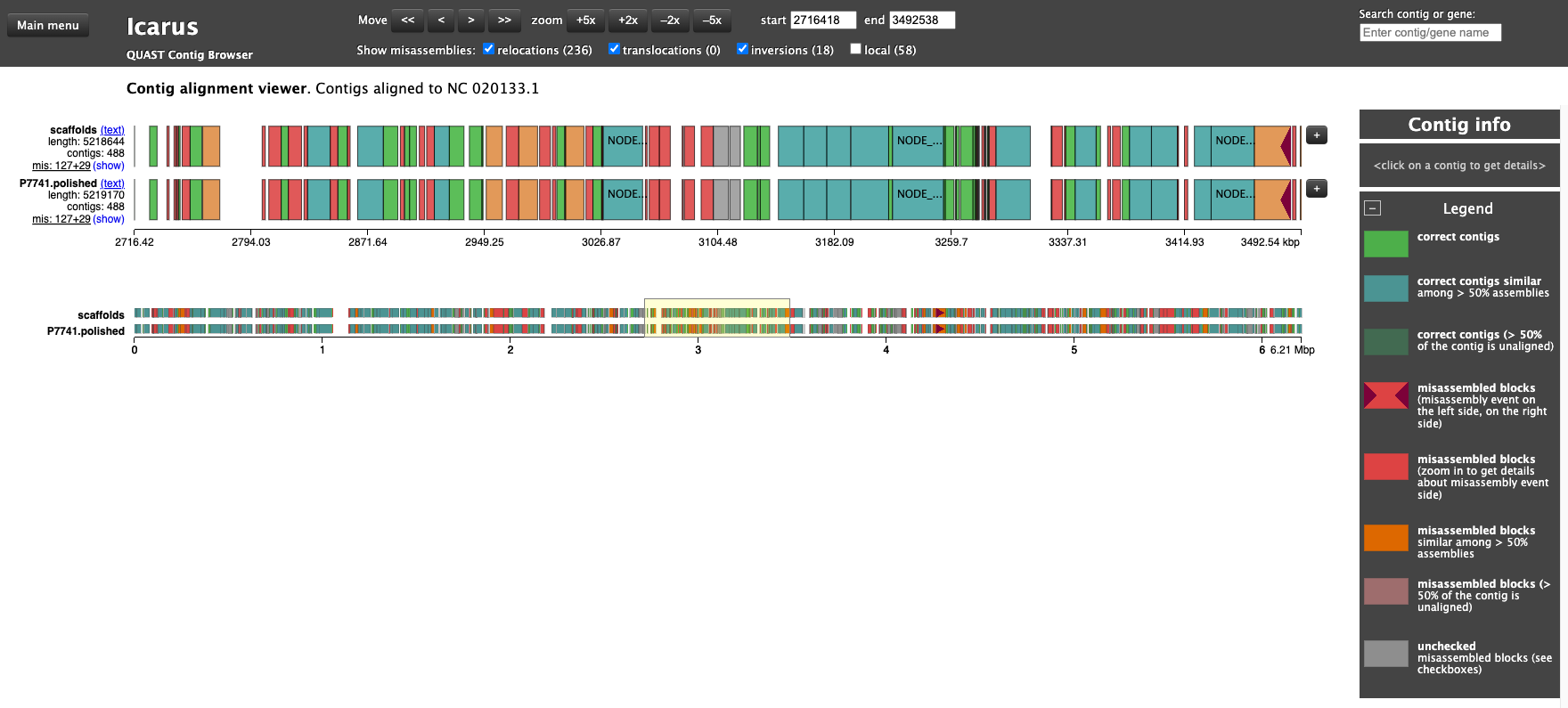Click 'scaffolds' label of overview track
The image size is (1568, 708).
(x=101, y=315)
